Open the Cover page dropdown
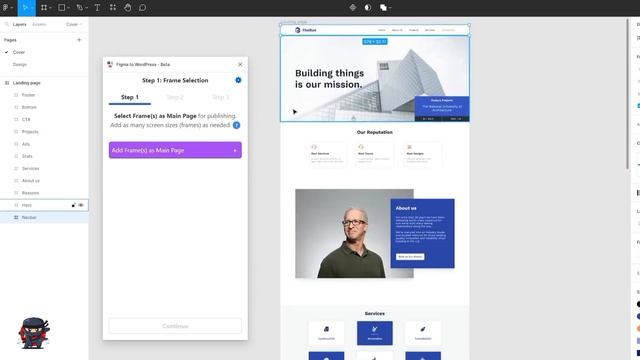640x360 pixels. (x=74, y=24)
